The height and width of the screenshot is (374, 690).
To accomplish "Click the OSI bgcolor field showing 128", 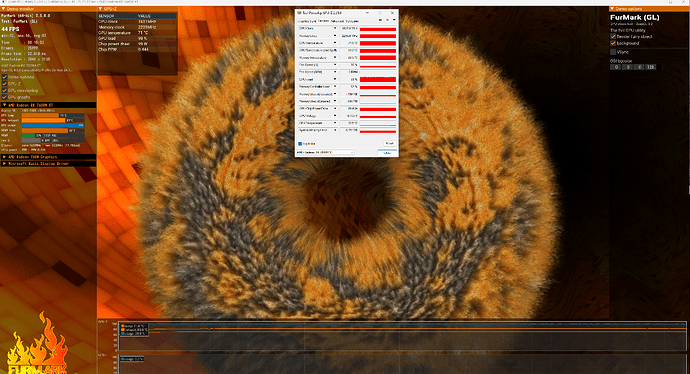I will tap(651, 67).
